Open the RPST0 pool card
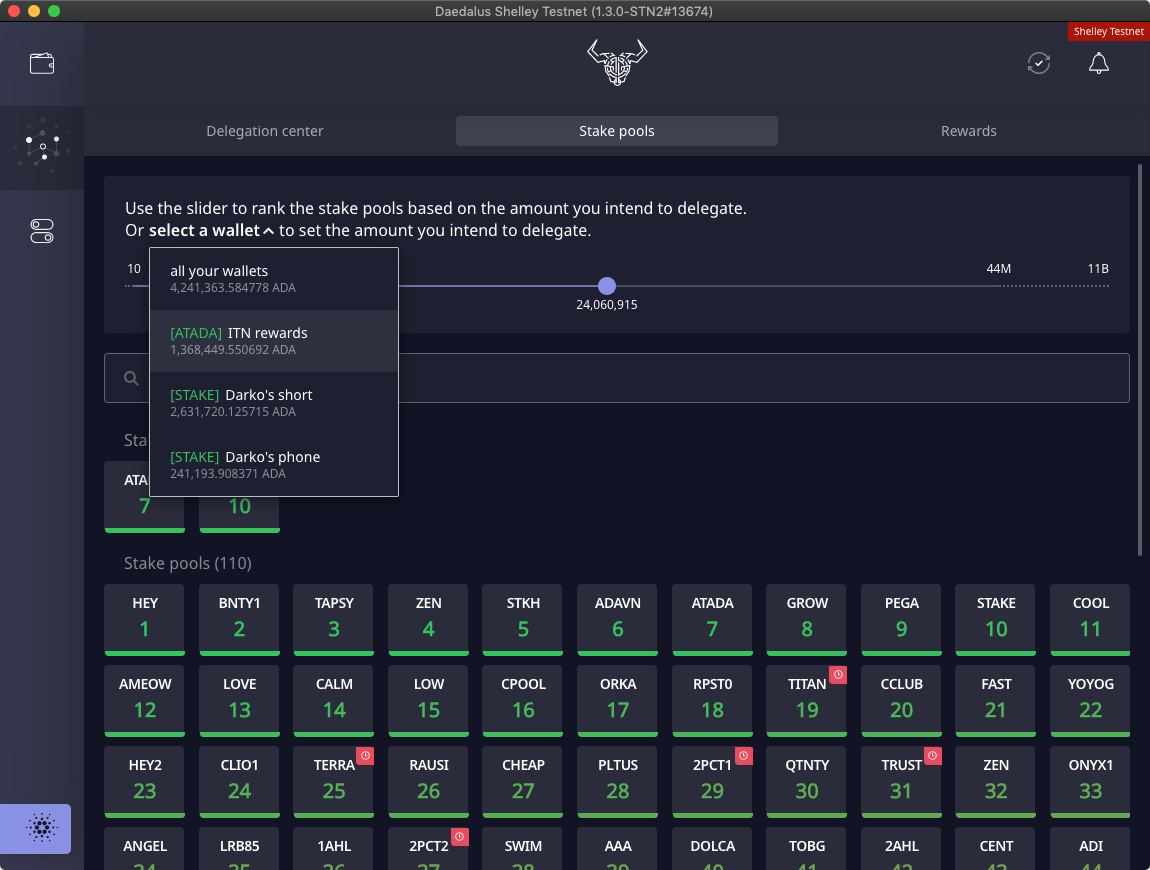This screenshot has width=1150, height=870. pos(712,701)
